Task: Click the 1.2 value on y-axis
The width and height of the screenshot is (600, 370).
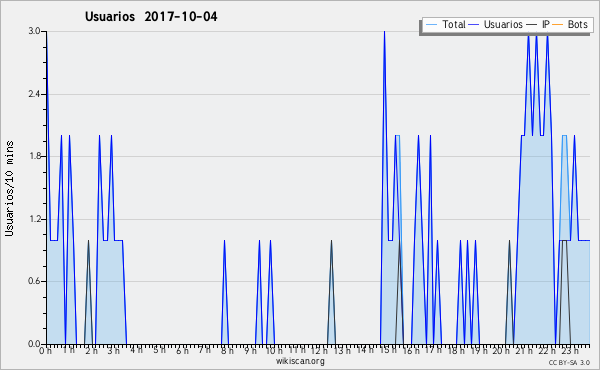Action: 35,219
